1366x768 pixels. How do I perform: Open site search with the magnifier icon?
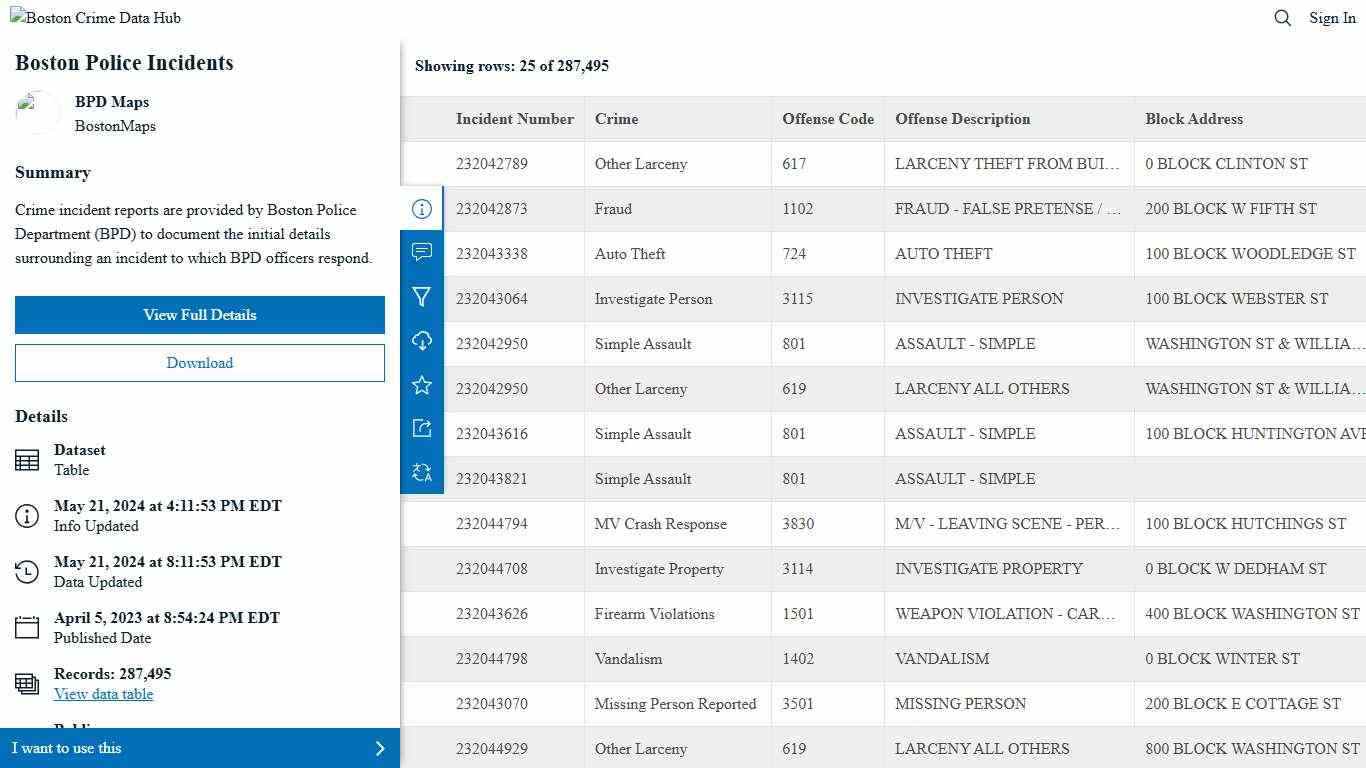(1283, 17)
